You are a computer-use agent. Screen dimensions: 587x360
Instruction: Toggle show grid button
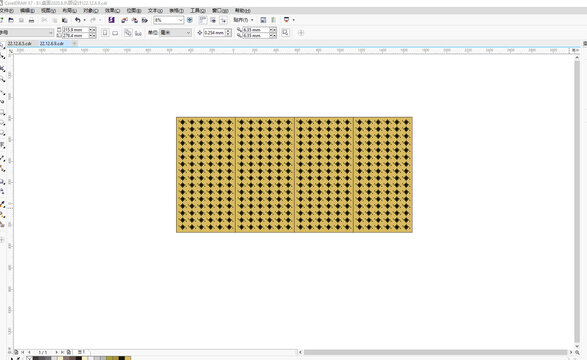tap(213, 20)
